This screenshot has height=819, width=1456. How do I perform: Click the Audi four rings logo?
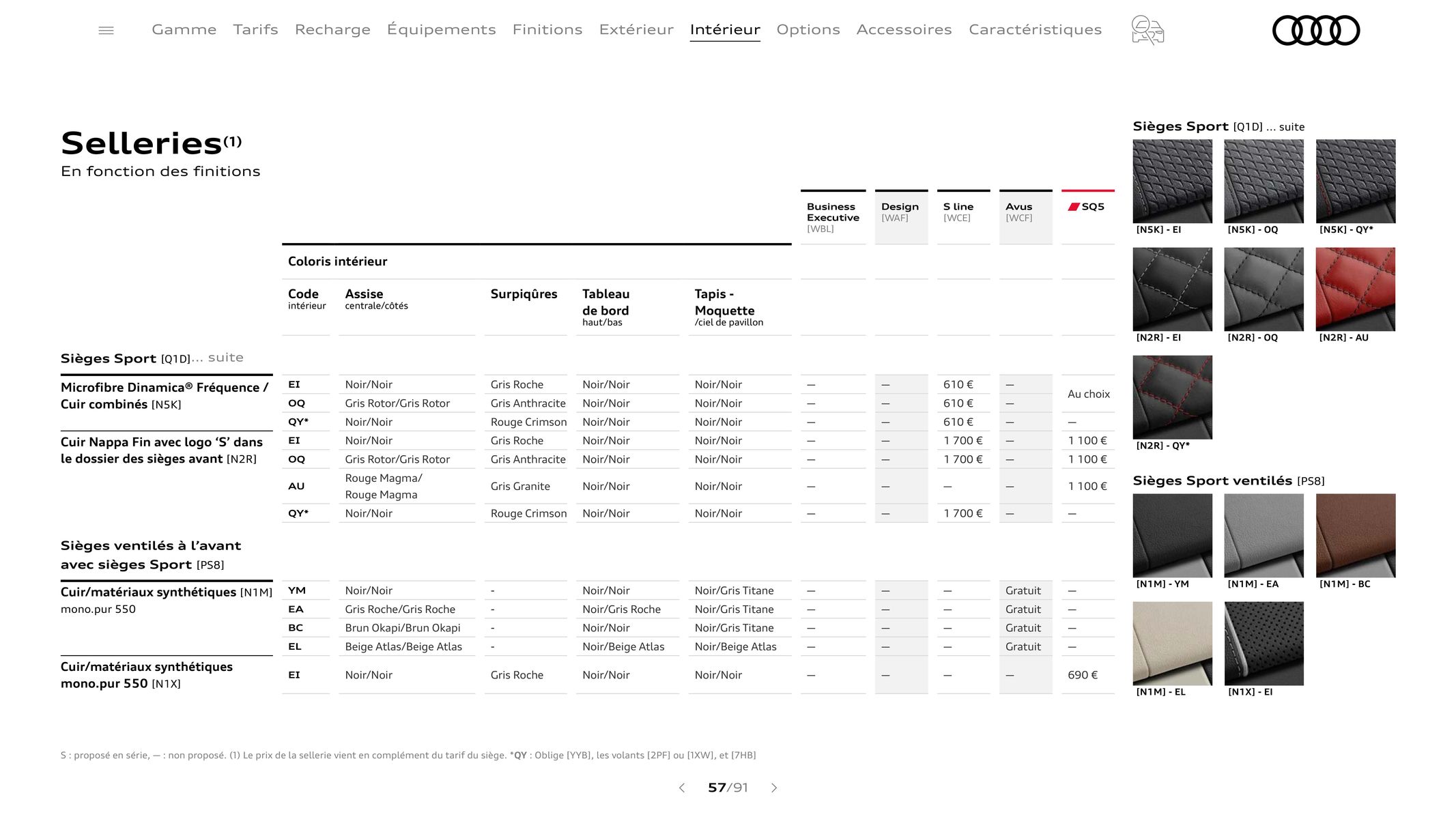coord(1316,30)
